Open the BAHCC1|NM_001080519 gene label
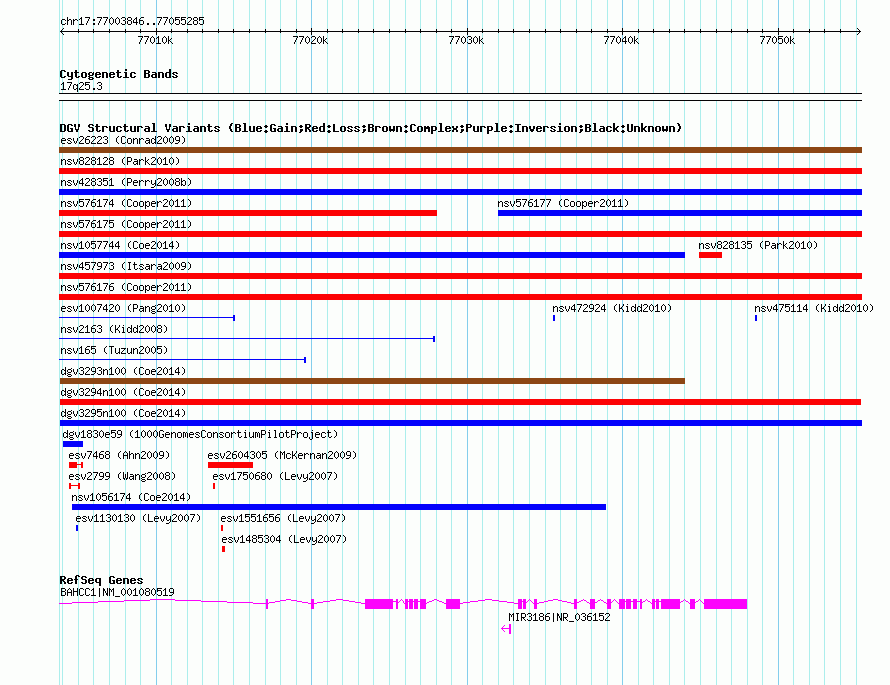 pyautogui.click(x=117, y=592)
